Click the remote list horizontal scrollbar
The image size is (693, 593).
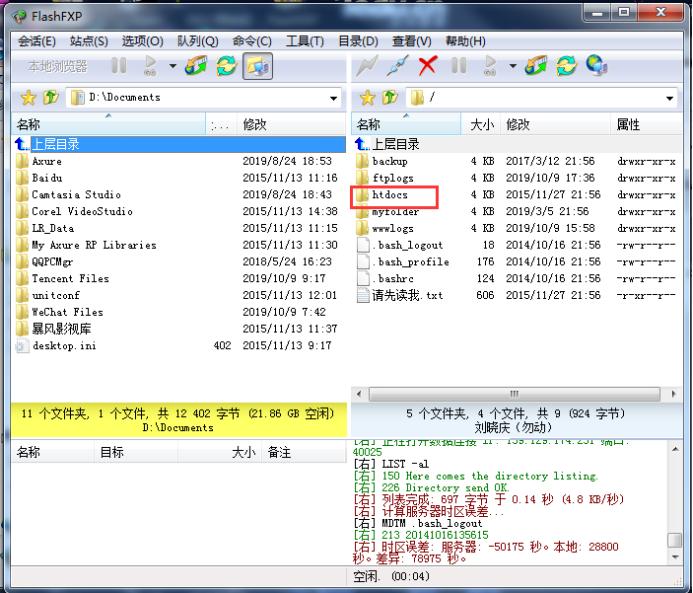[x=514, y=393]
